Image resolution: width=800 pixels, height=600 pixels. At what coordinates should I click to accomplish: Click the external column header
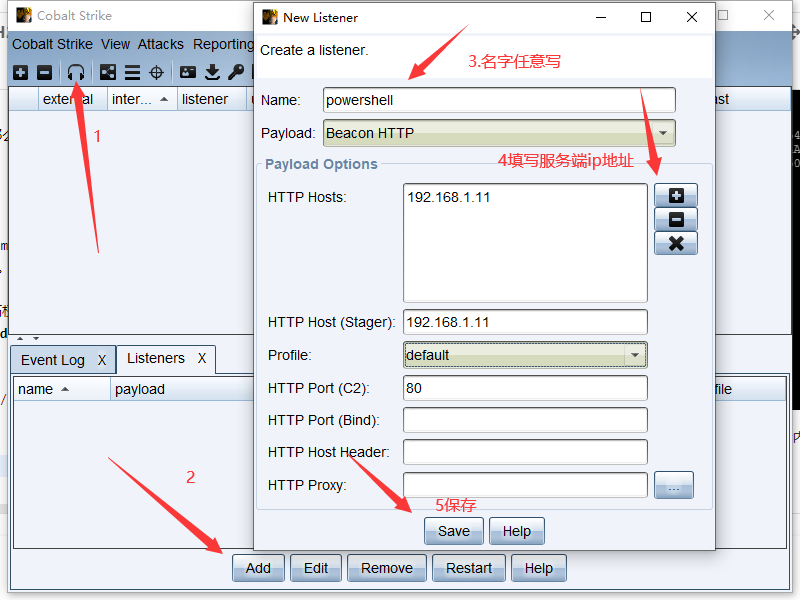coord(72,99)
